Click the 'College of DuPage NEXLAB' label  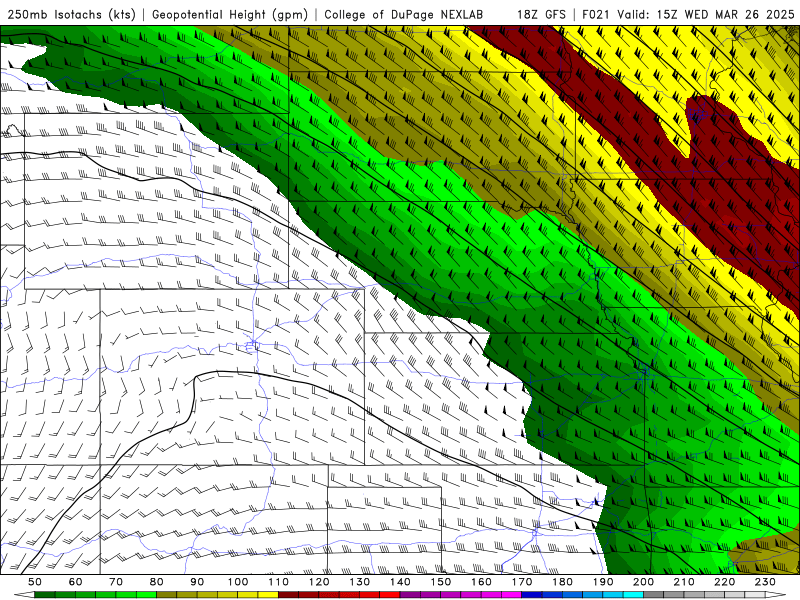click(404, 15)
